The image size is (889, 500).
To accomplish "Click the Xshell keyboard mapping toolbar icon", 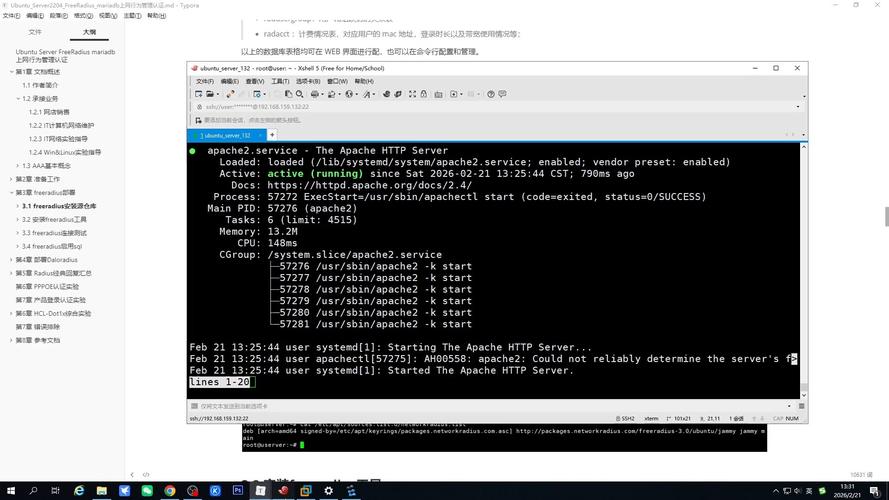I will click(438, 94).
